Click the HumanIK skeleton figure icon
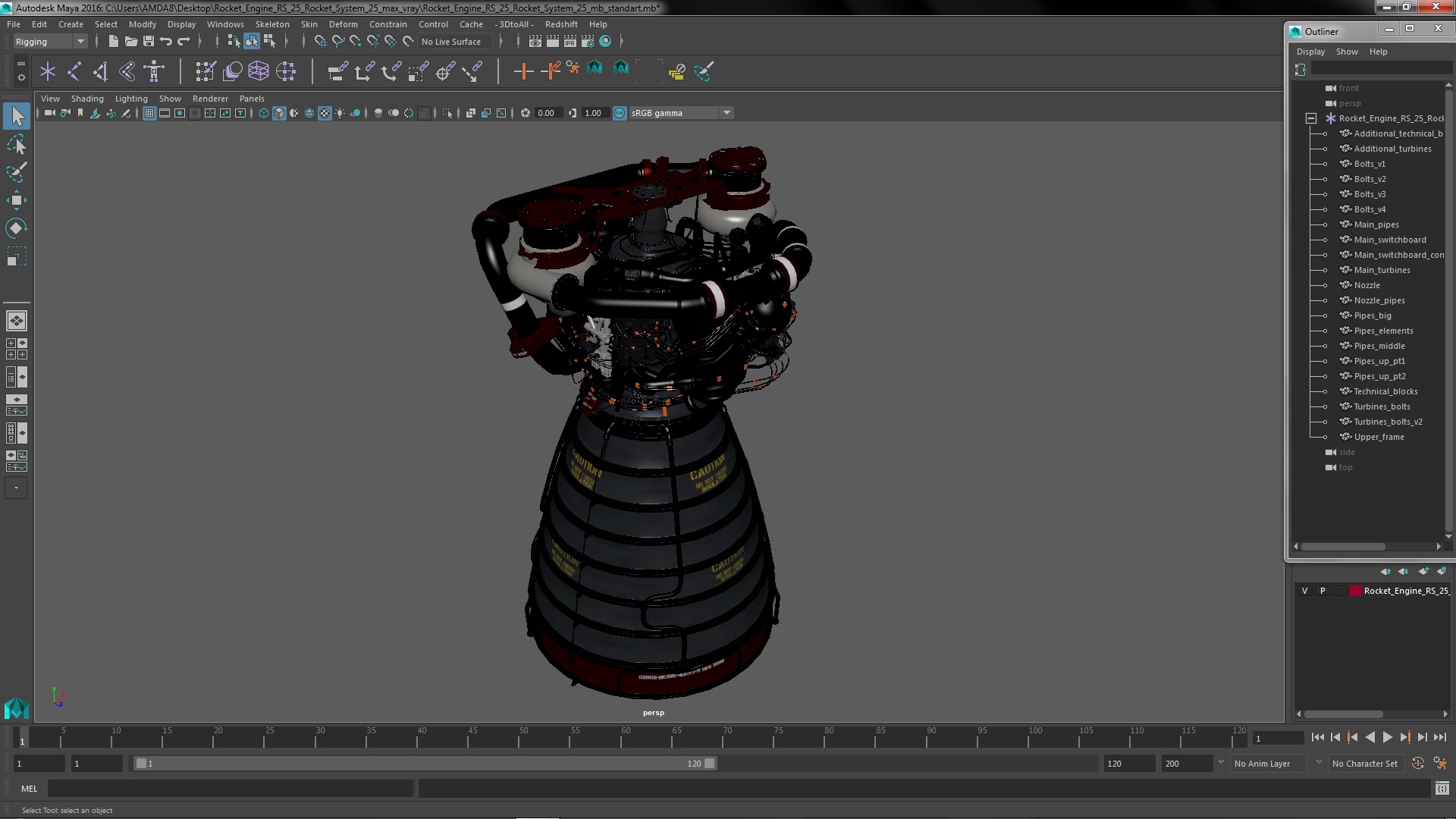This screenshot has width=1456, height=819. coord(154,71)
